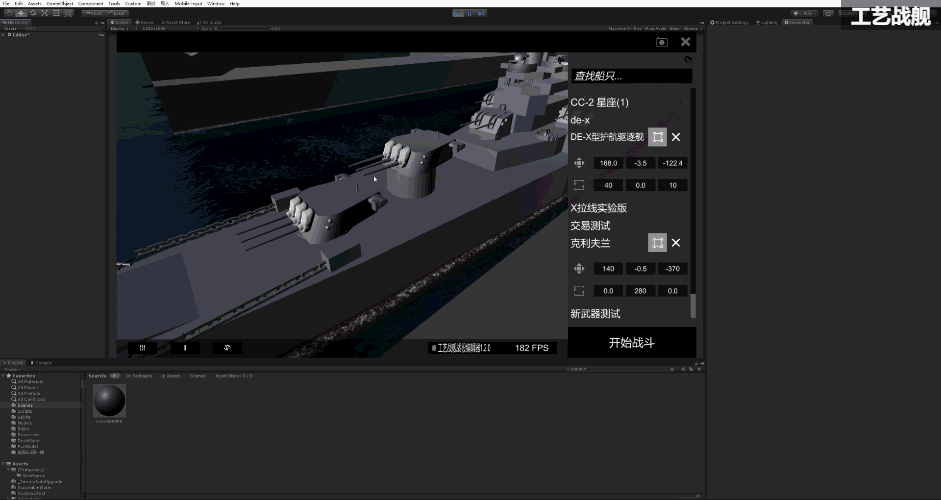941x500 pixels.
Task: Click the 查找船只 search field
Action: (630, 76)
